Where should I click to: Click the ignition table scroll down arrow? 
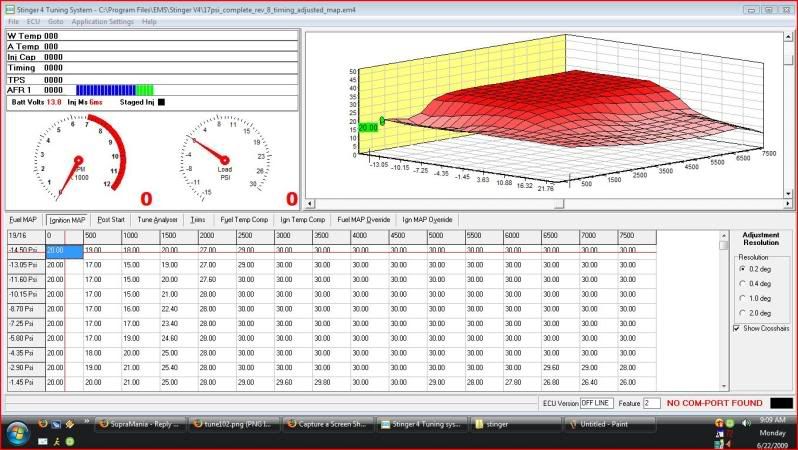[724, 386]
